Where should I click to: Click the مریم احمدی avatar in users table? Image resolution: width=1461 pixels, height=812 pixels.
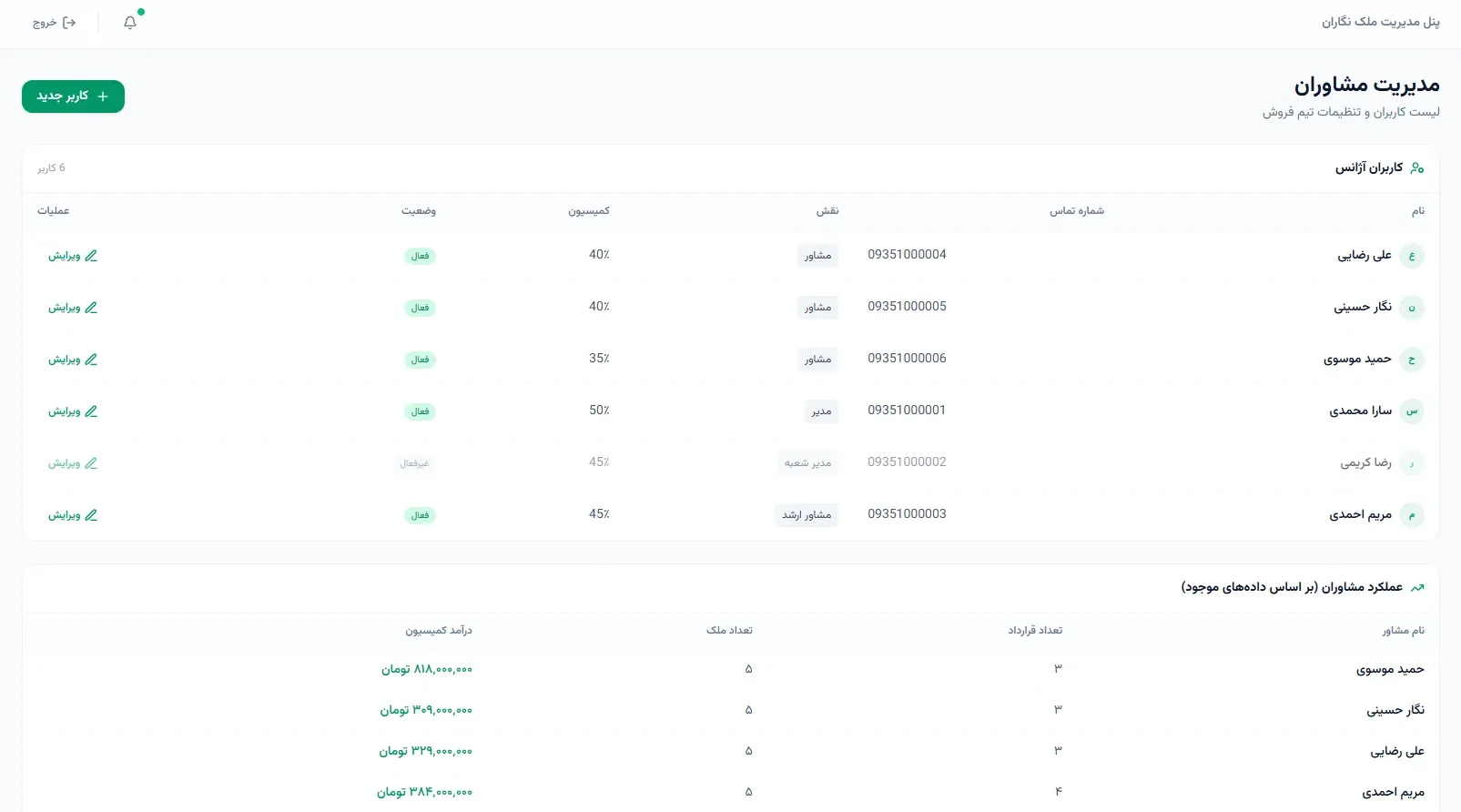[1412, 515]
